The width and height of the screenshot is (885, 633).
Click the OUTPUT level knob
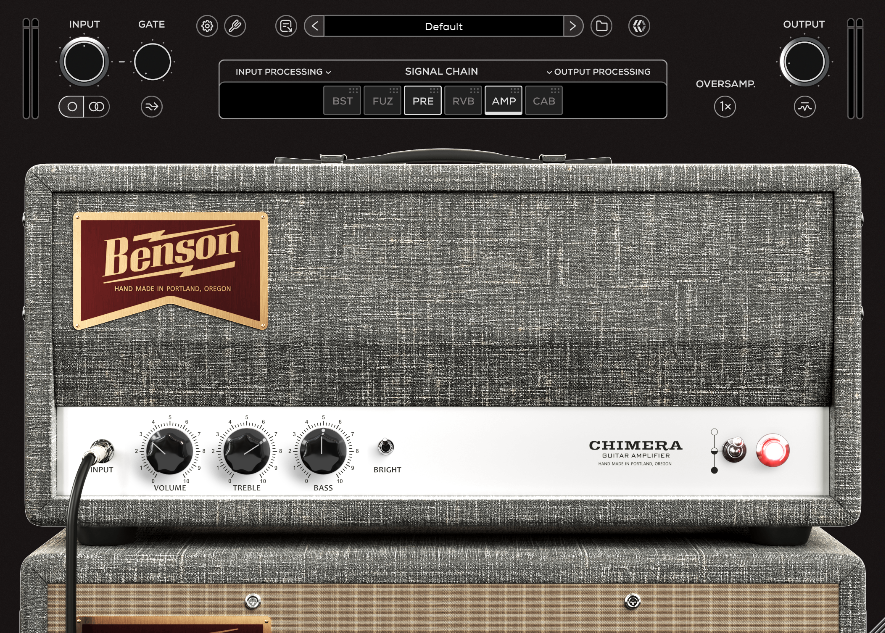point(804,60)
